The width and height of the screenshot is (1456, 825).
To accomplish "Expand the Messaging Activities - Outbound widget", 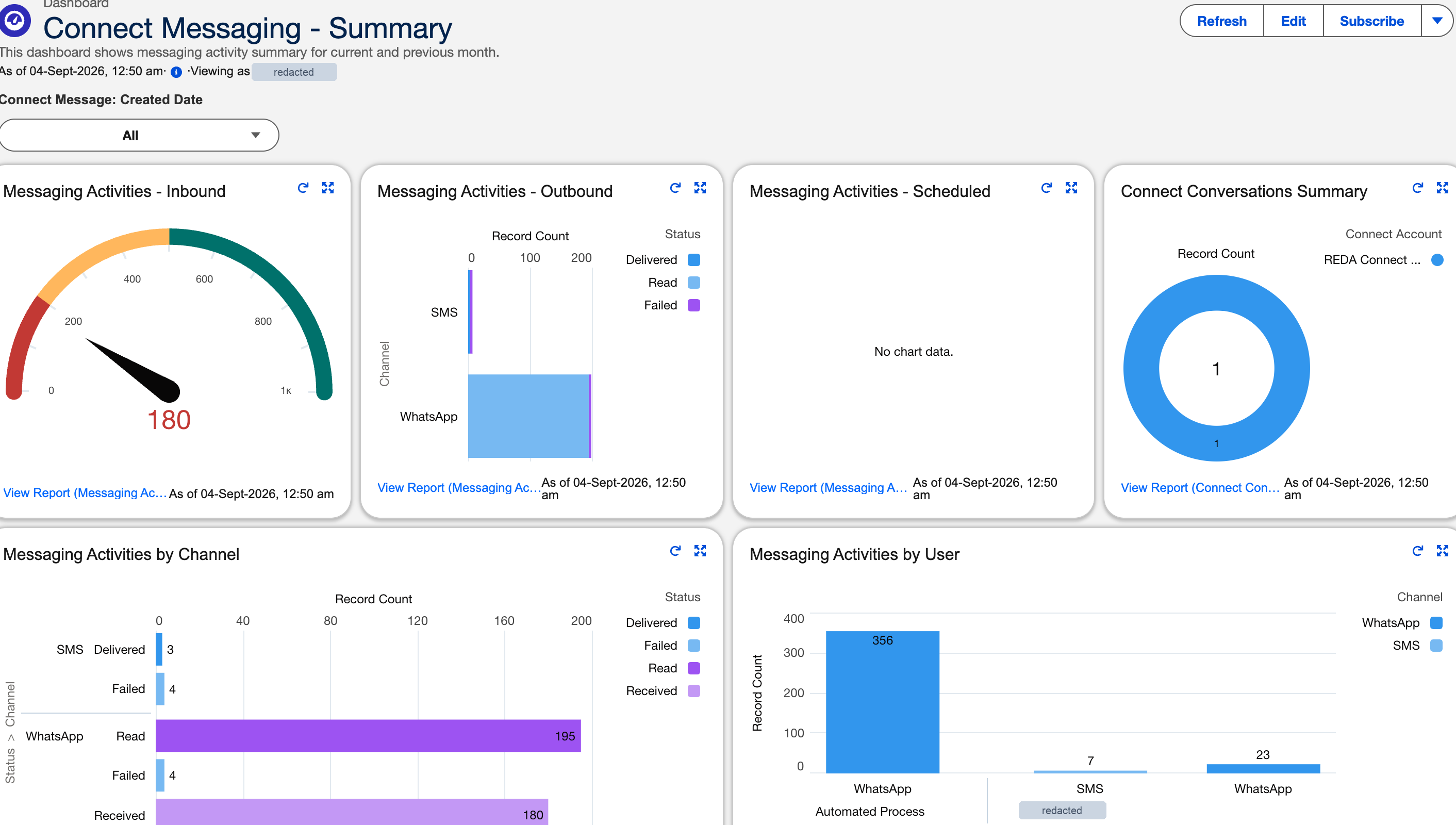I will coord(700,188).
